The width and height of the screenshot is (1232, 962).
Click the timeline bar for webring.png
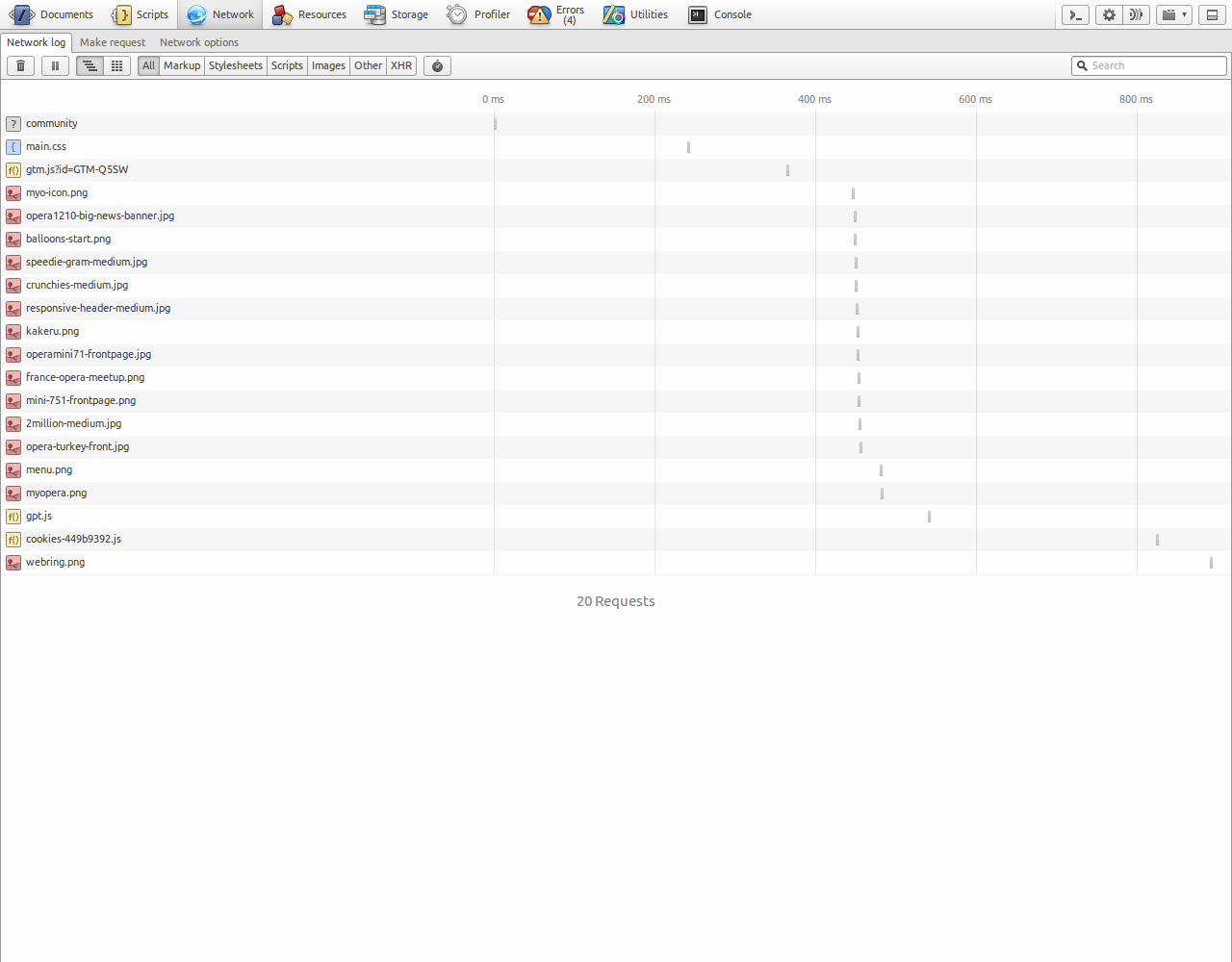click(x=1211, y=563)
